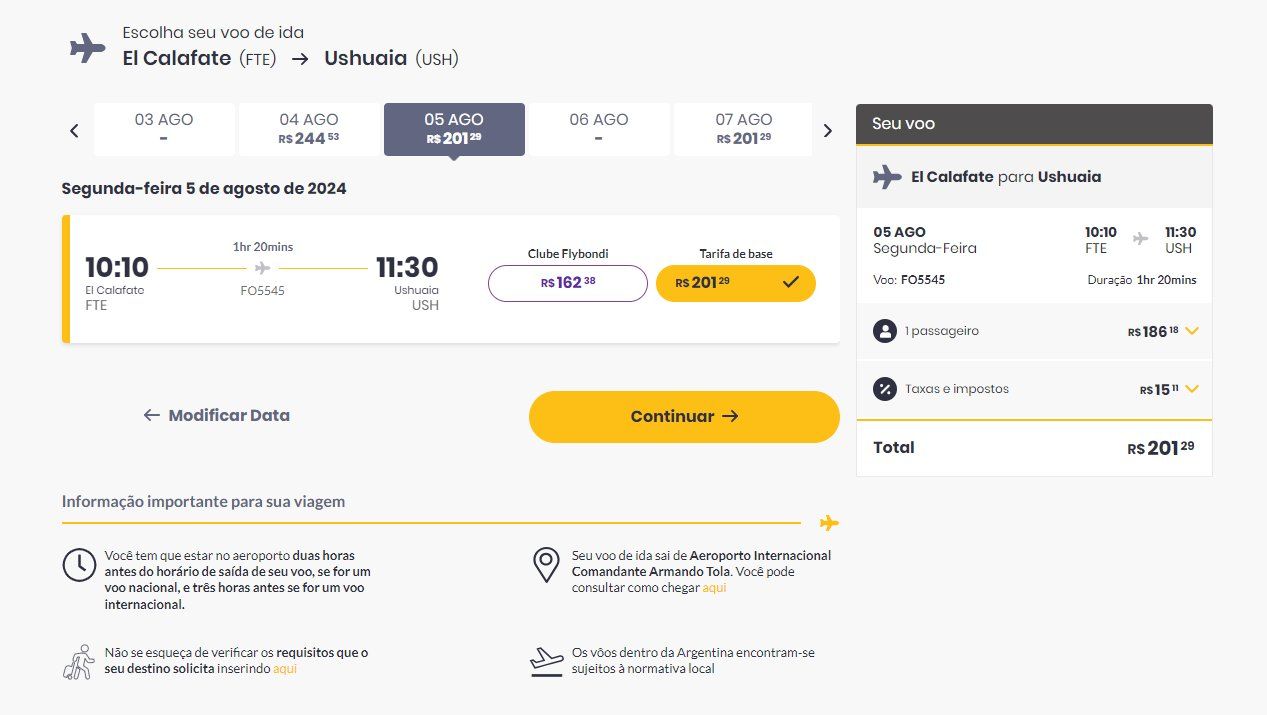Select the 04 AGO date tab
Image resolution: width=1267 pixels, height=715 pixels.
pos(309,129)
